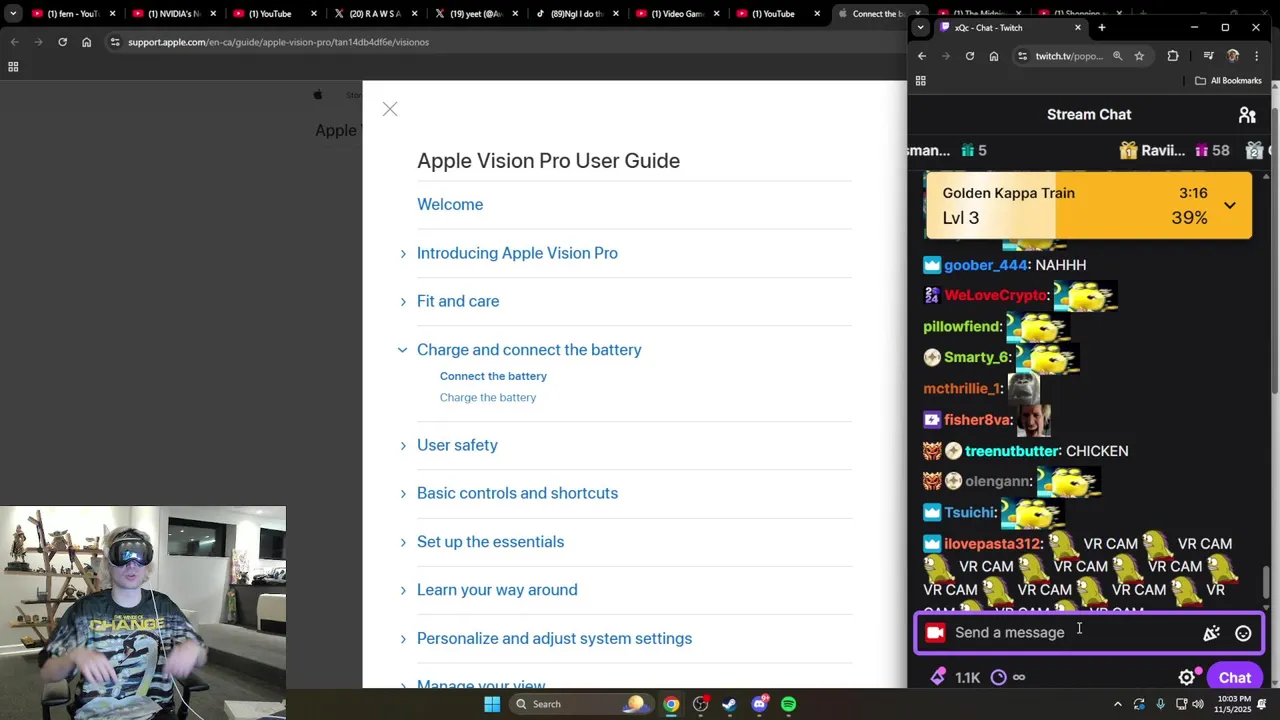Collapse Charge and connect the battery section
Screen dimensions: 1280x720
pyautogui.click(x=403, y=350)
